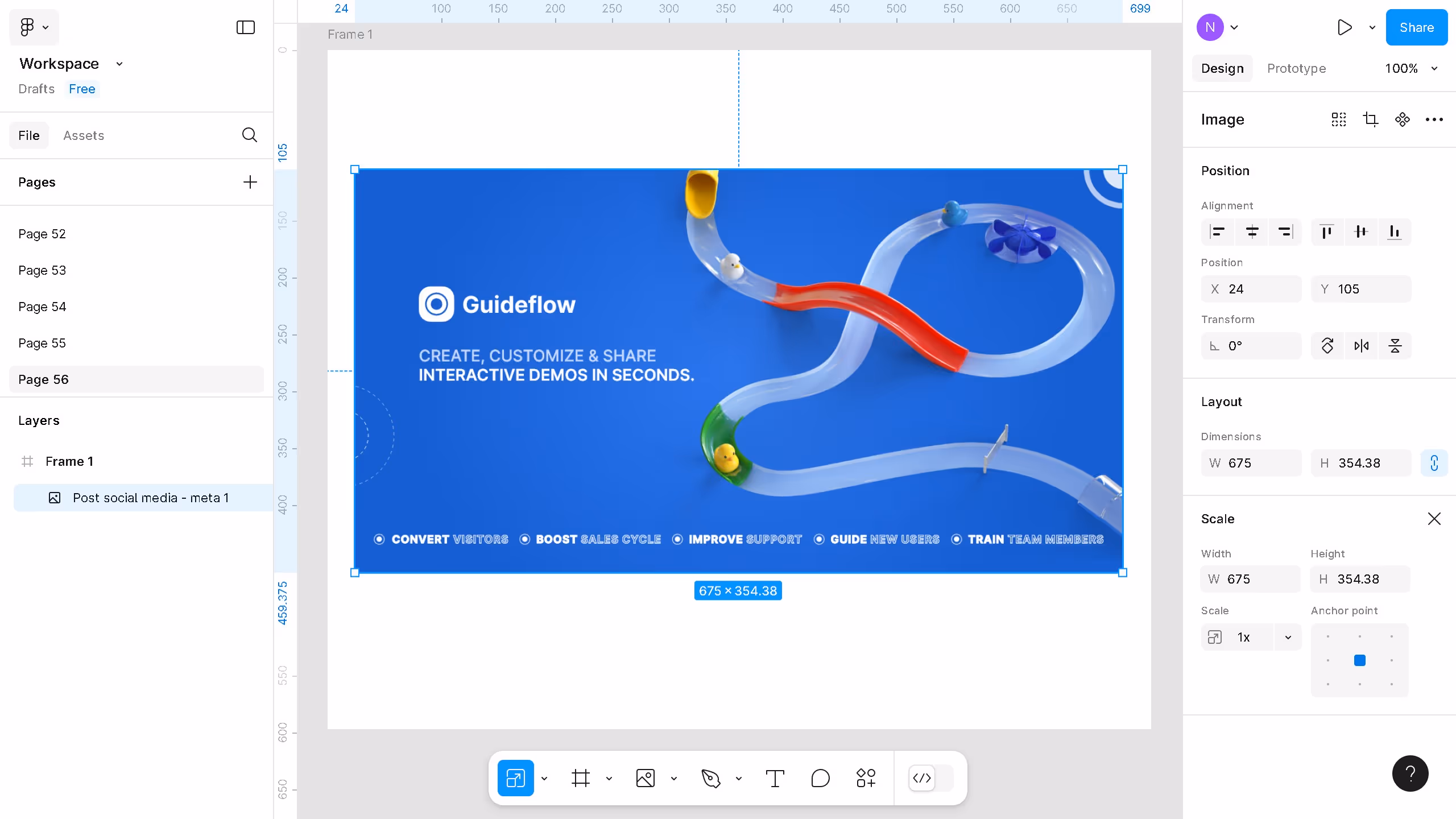Image resolution: width=1456 pixels, height=819 pixels.
Task: Expand the Workspace name chevron
Action: pyautogui.click(x=119, y=64)
